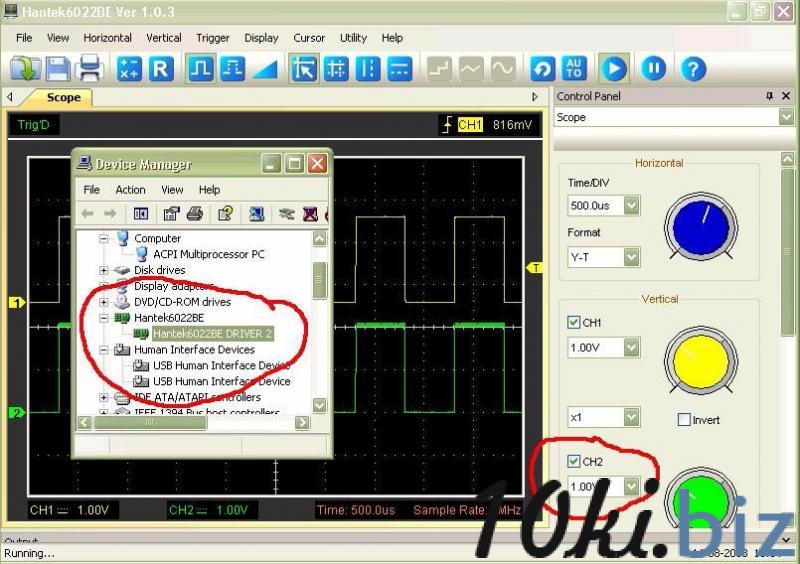Select Hantek6022BE DRIVER 2 device
The width and height of the screenshot is (800, 564).
[212, 334]
